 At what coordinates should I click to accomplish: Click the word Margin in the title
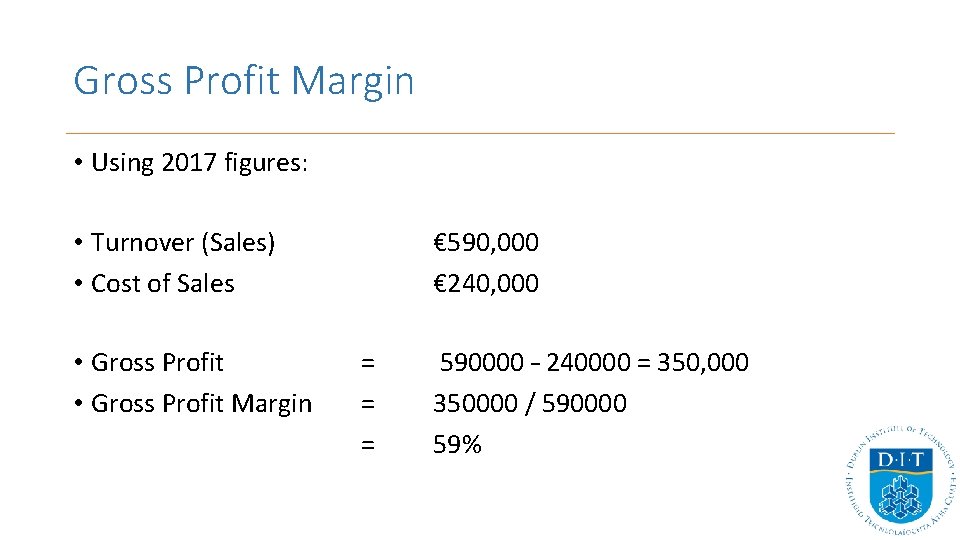352,82
